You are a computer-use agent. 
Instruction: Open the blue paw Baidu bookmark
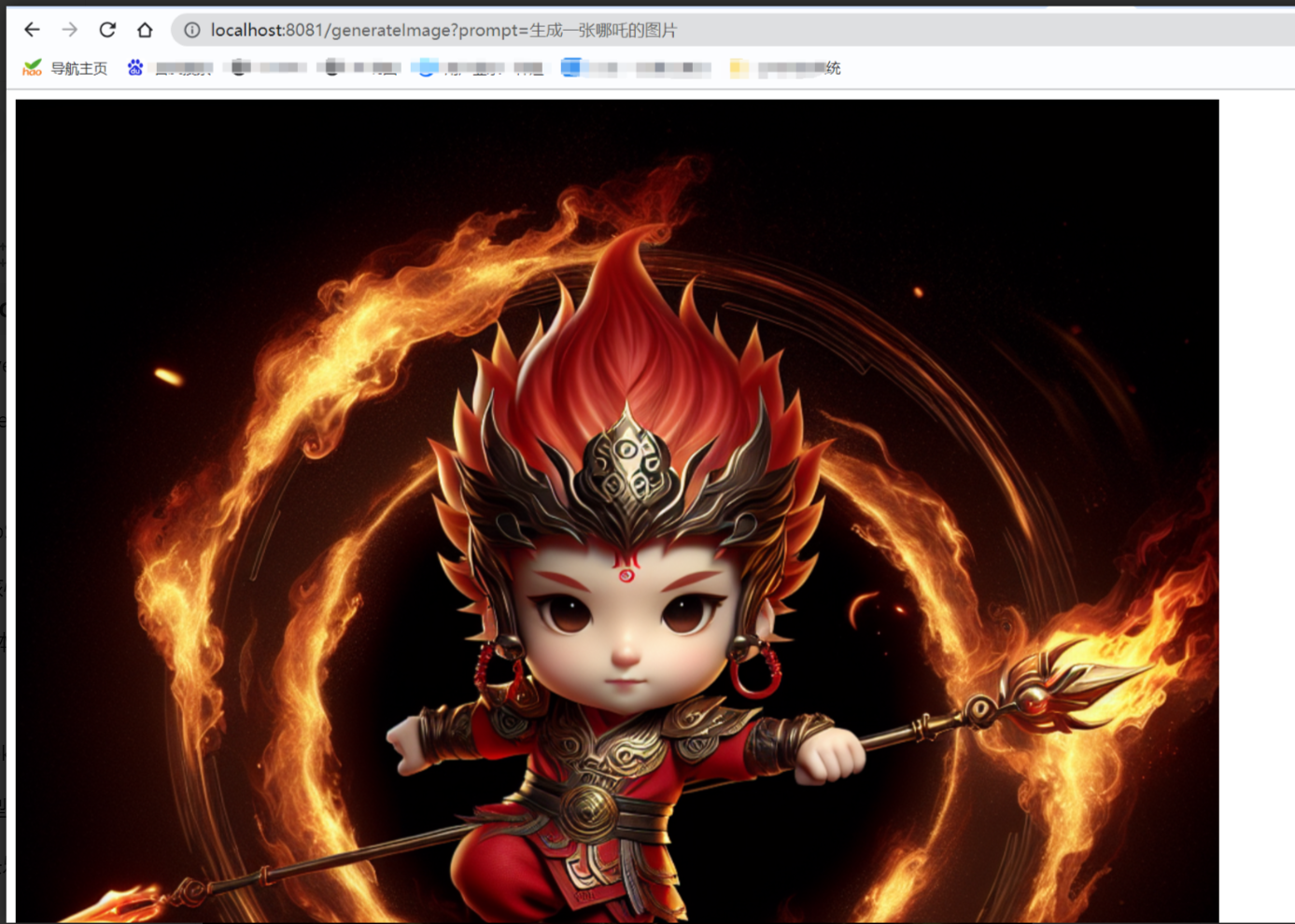click(170, 68)
